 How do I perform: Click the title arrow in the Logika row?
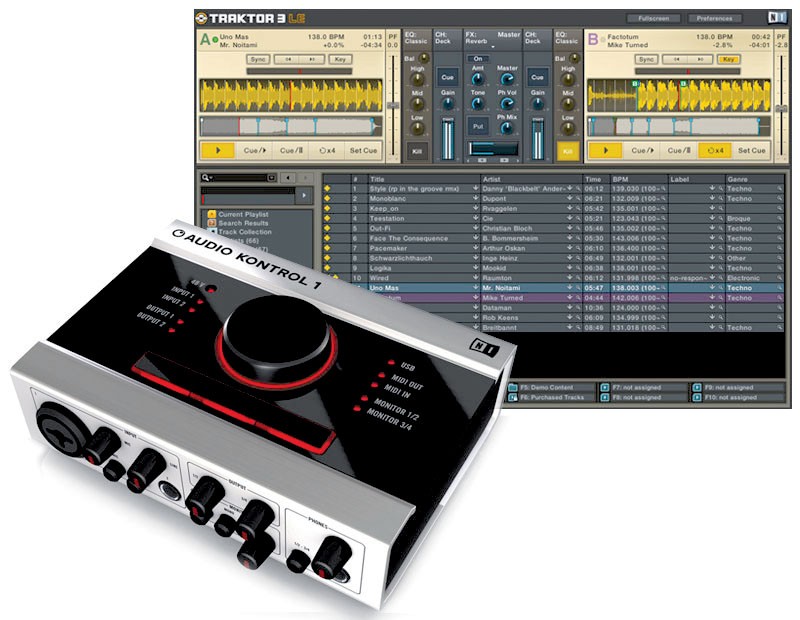(x=476, y=268)
